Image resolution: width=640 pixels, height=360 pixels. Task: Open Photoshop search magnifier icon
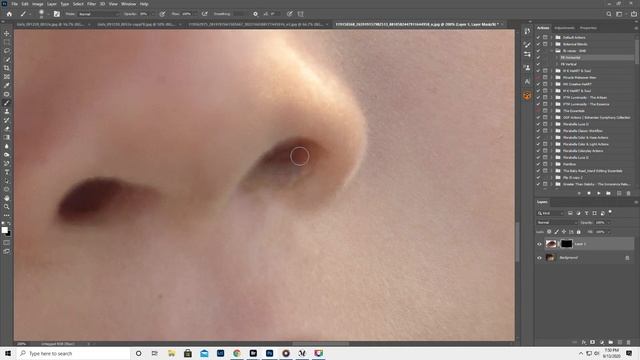pyautogui.click(x=609, y=14)
